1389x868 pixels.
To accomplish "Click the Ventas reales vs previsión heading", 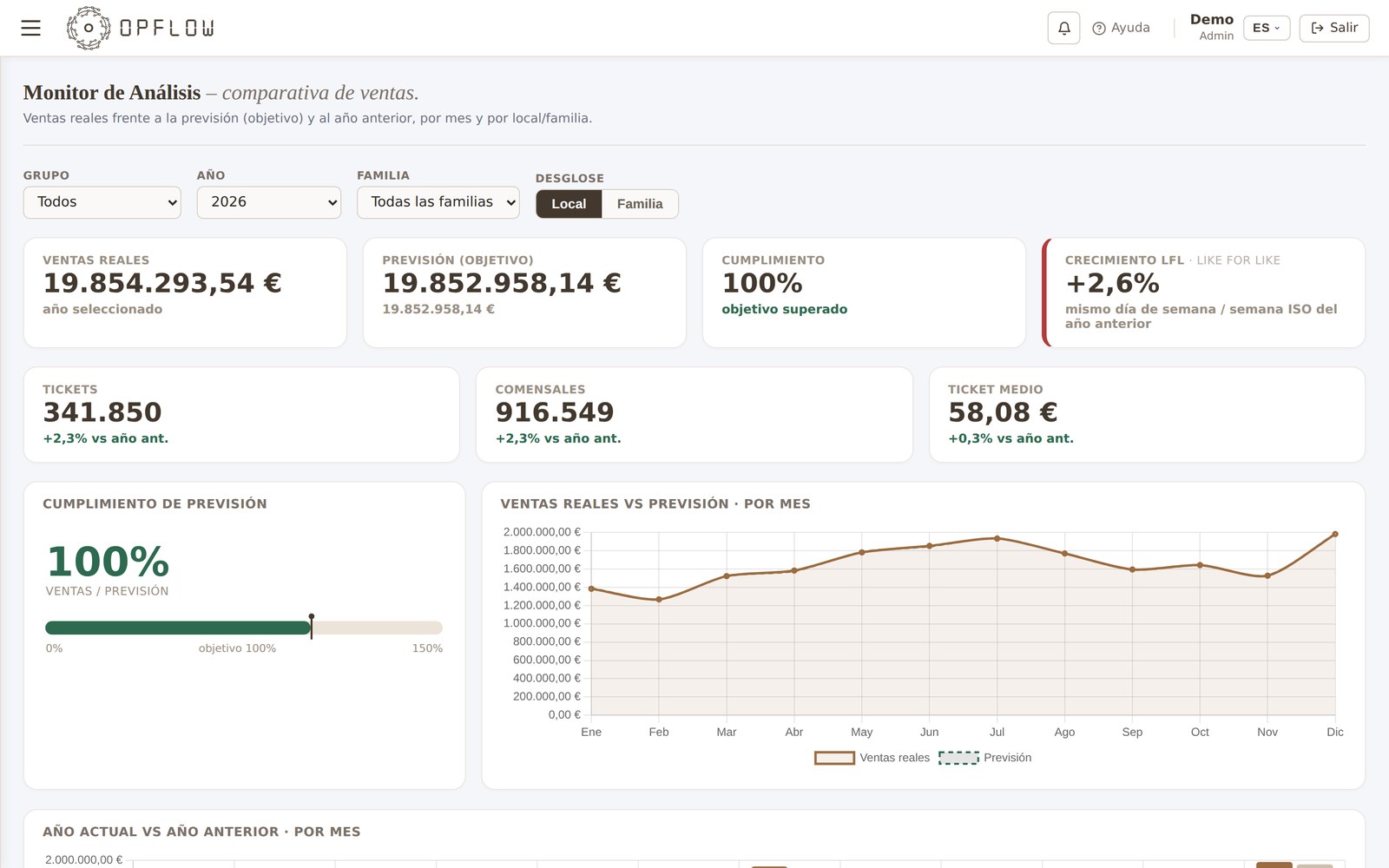I will point(655,503).
